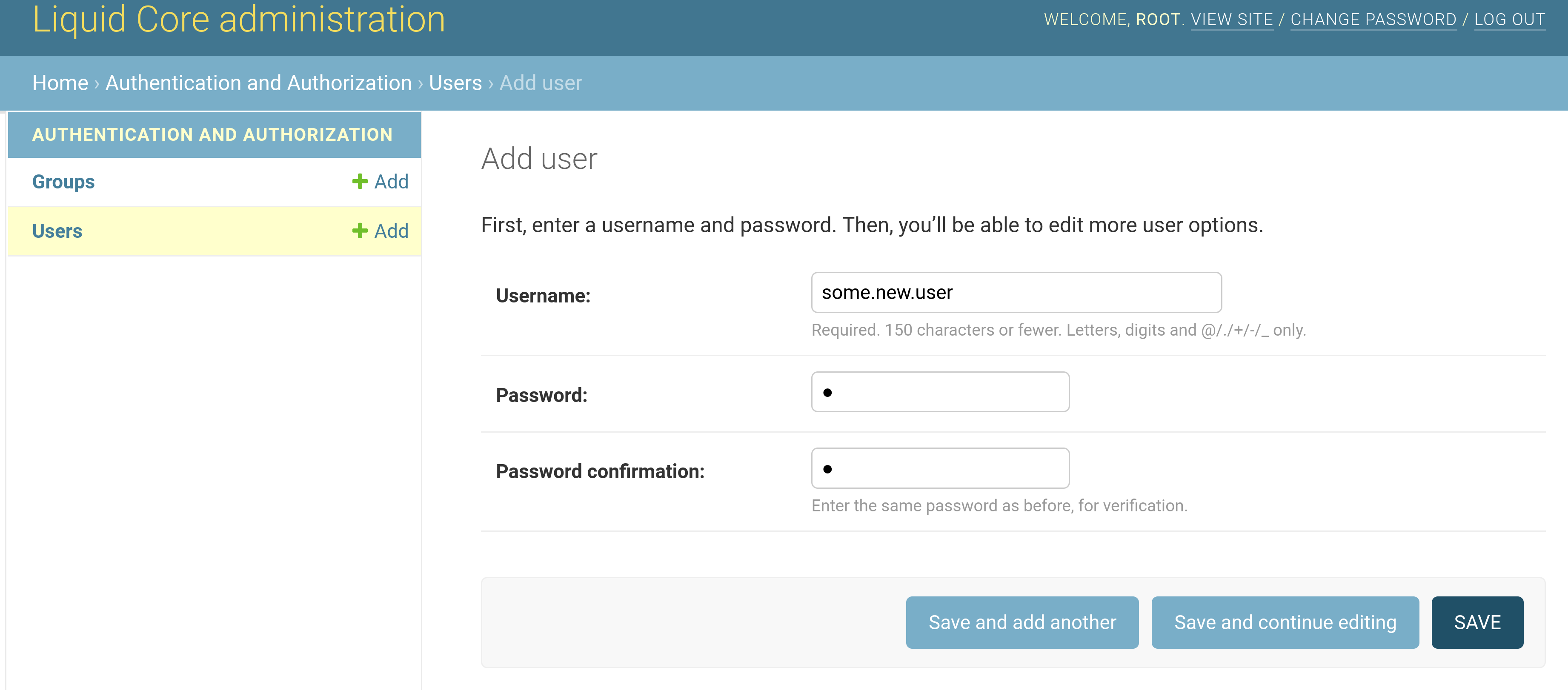Open the Users list in sidebar
This screenshot has width=1568, height=690.
[57, 231]
